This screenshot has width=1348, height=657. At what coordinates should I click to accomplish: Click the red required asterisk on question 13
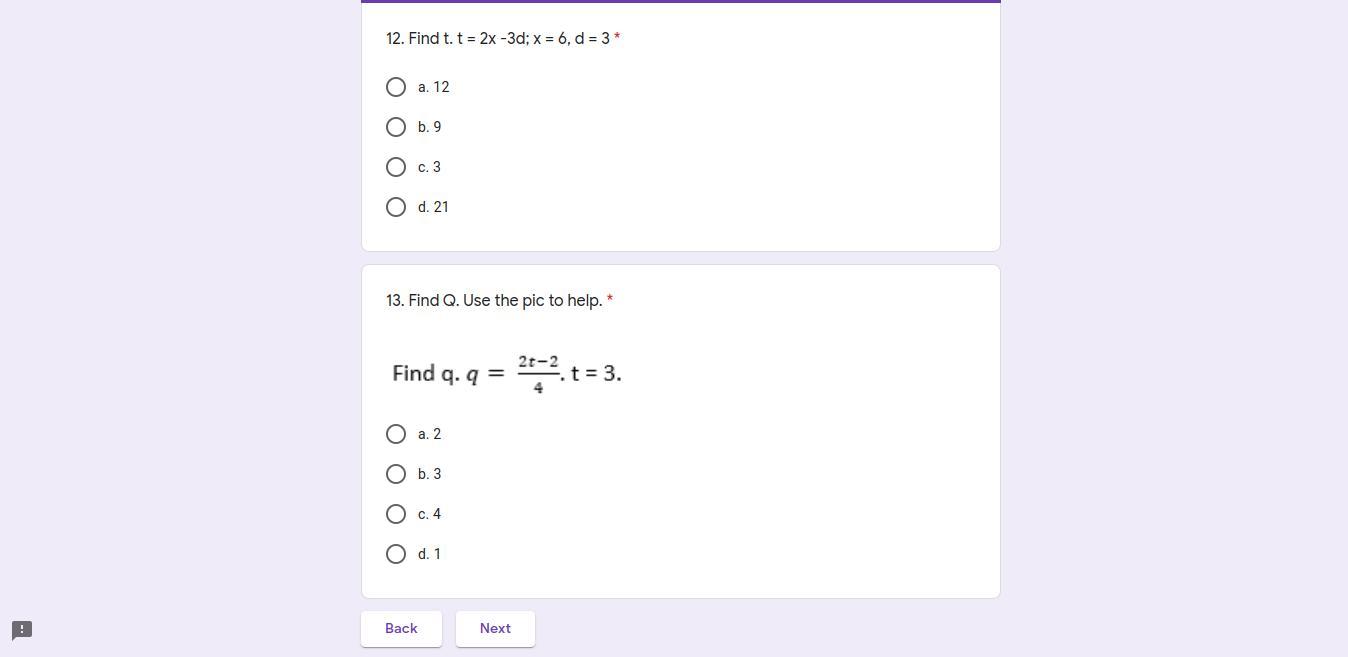610,299
